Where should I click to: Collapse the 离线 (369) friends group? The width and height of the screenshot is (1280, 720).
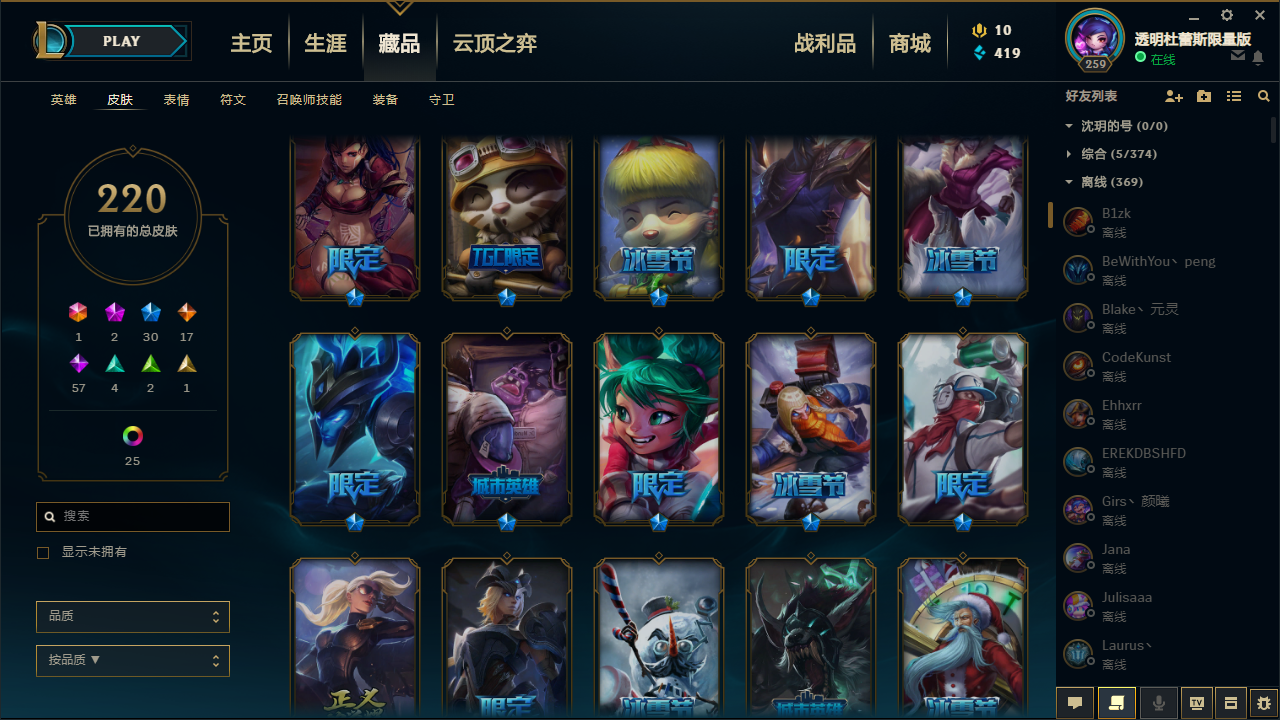pyautogui.click(x=1105, y=182)
